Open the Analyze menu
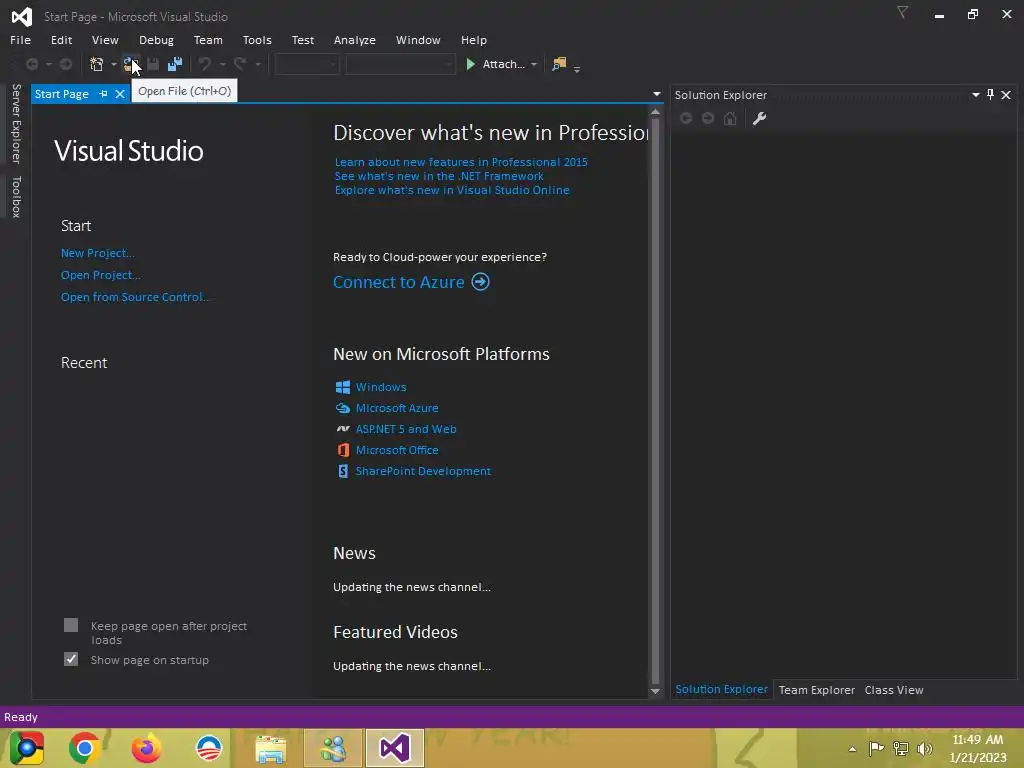Viewport: 1024px width, 768px height. pyautogui.click(x=355, y=40)
